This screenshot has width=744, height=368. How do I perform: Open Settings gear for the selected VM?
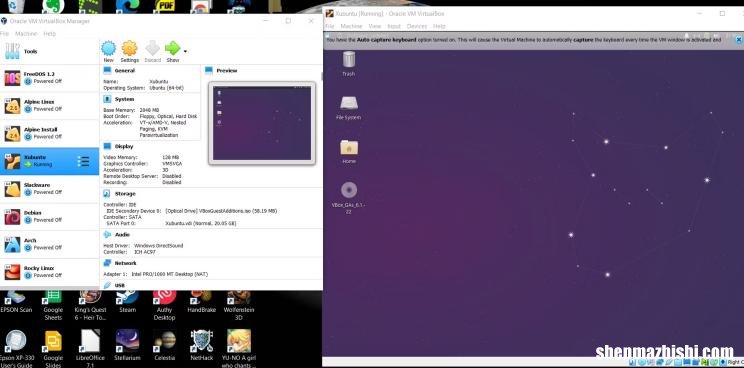pyautogui.click(x=129, y=48)
